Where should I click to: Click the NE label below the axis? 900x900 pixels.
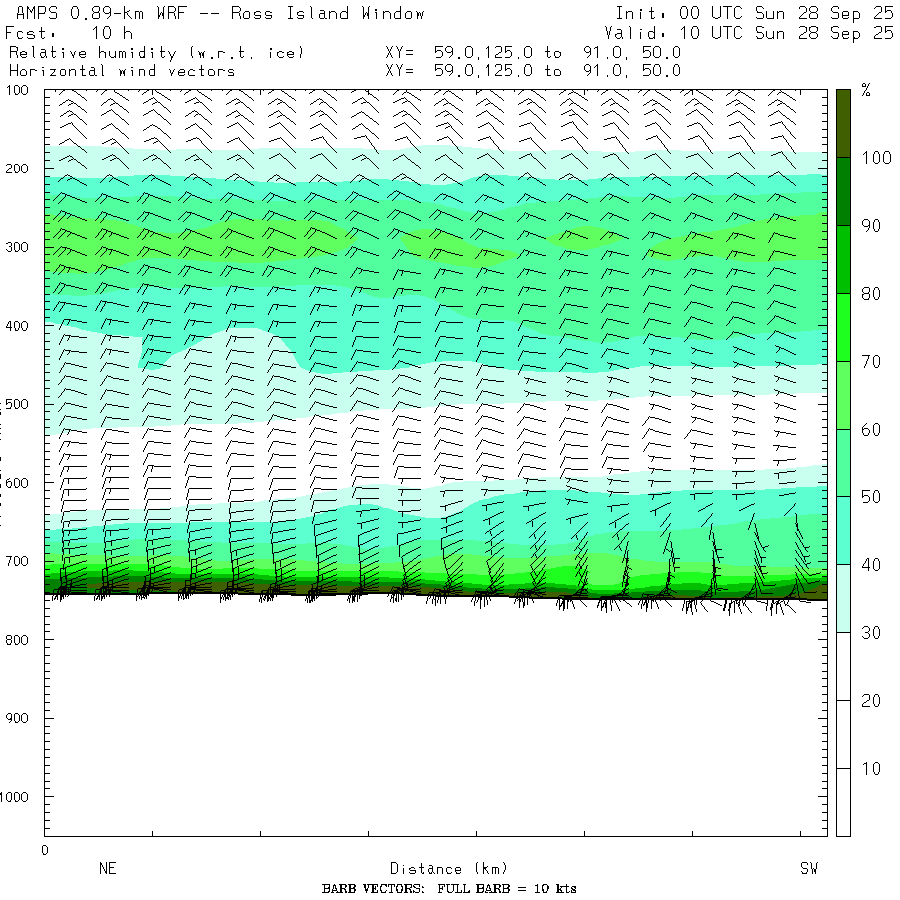[108, 869]
